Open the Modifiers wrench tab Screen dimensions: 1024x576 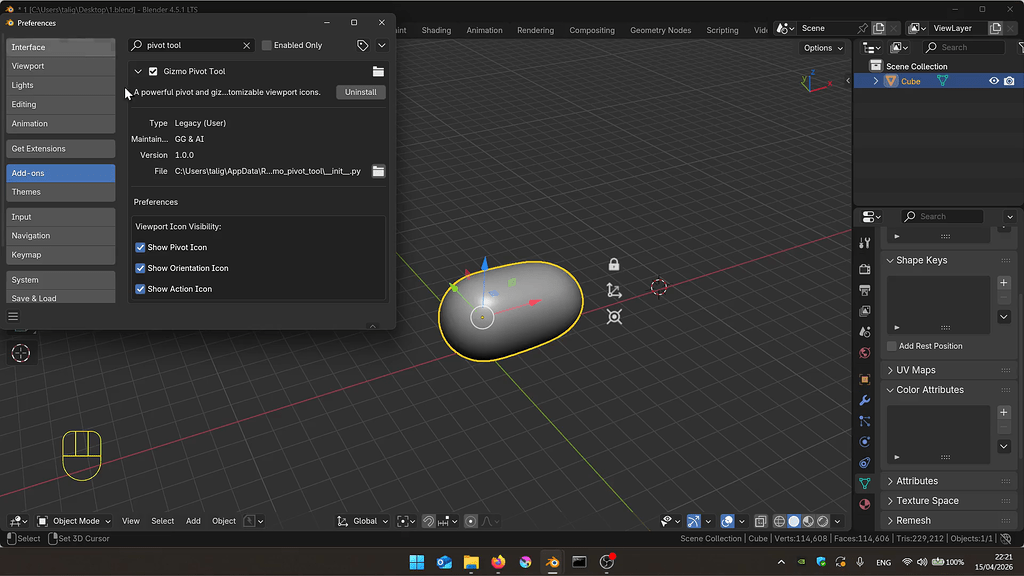[x=865, y=400]
